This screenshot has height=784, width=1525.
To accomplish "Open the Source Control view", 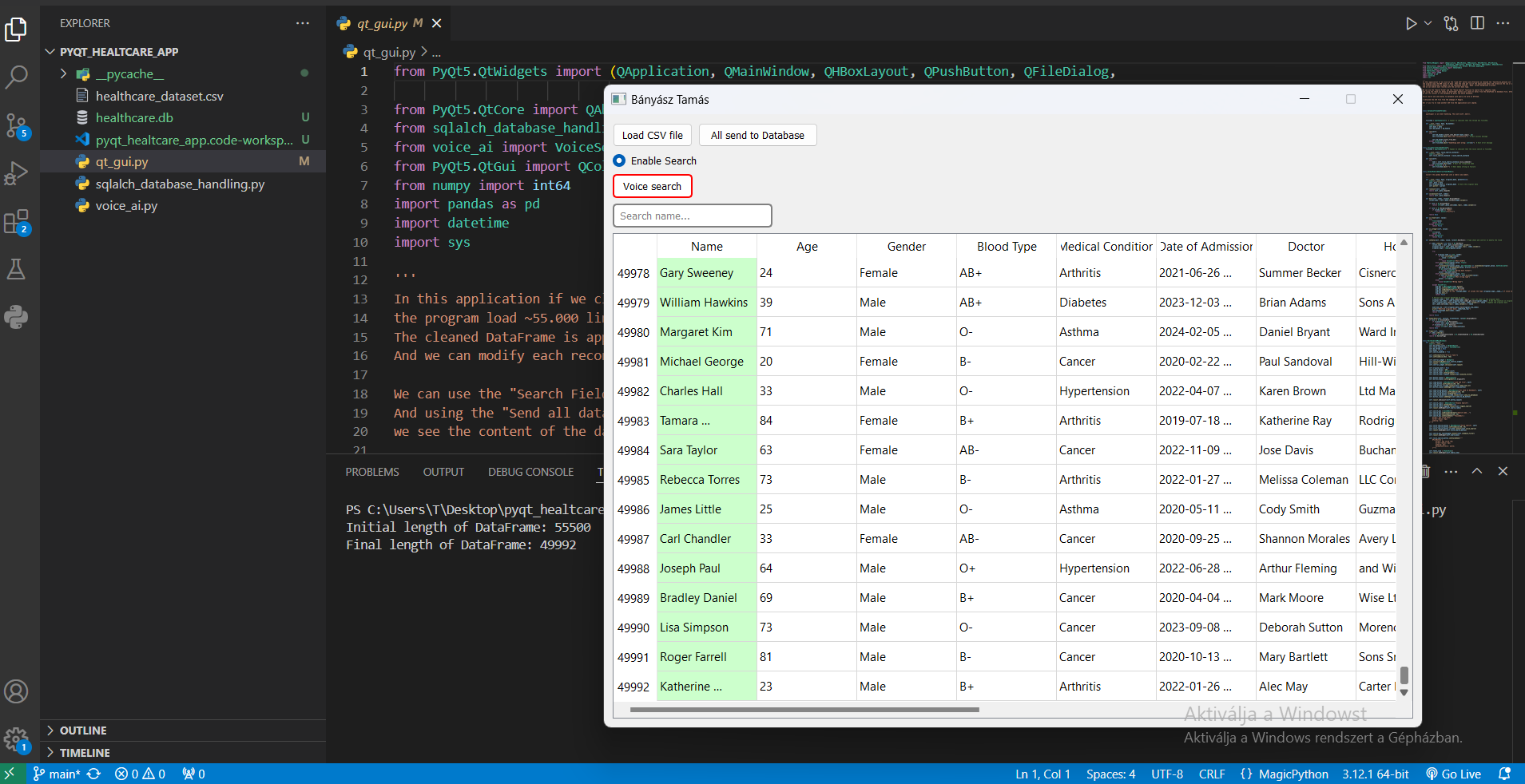I will click(16, 125).
